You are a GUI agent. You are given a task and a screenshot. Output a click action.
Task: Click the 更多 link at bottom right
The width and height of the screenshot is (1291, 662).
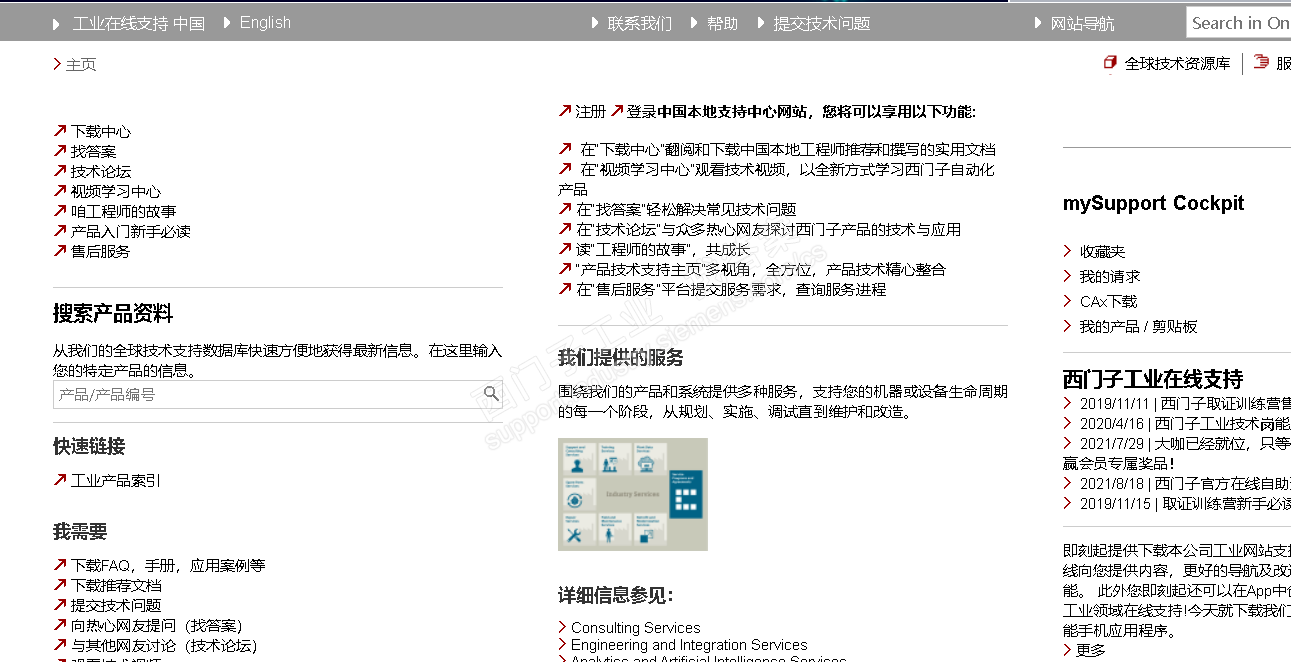[x=1091, y=650]
